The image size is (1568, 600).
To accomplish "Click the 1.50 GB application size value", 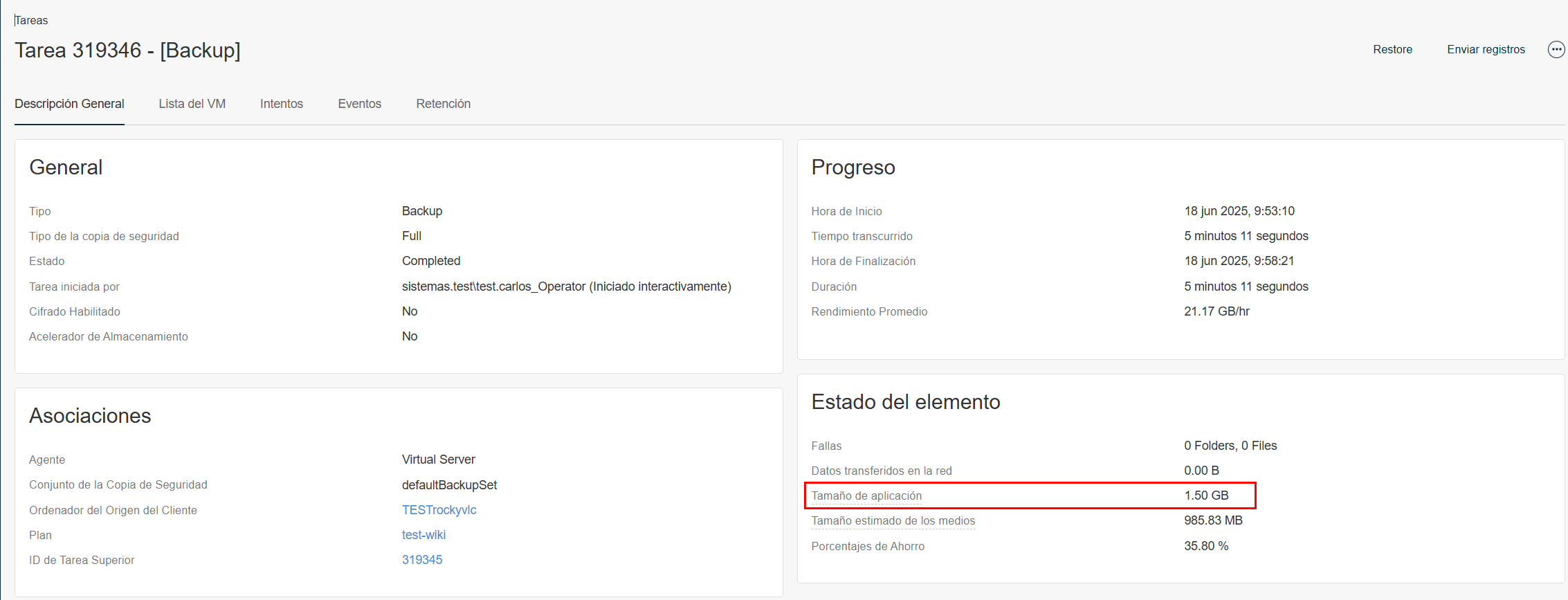I will [x=1206, y=496].
